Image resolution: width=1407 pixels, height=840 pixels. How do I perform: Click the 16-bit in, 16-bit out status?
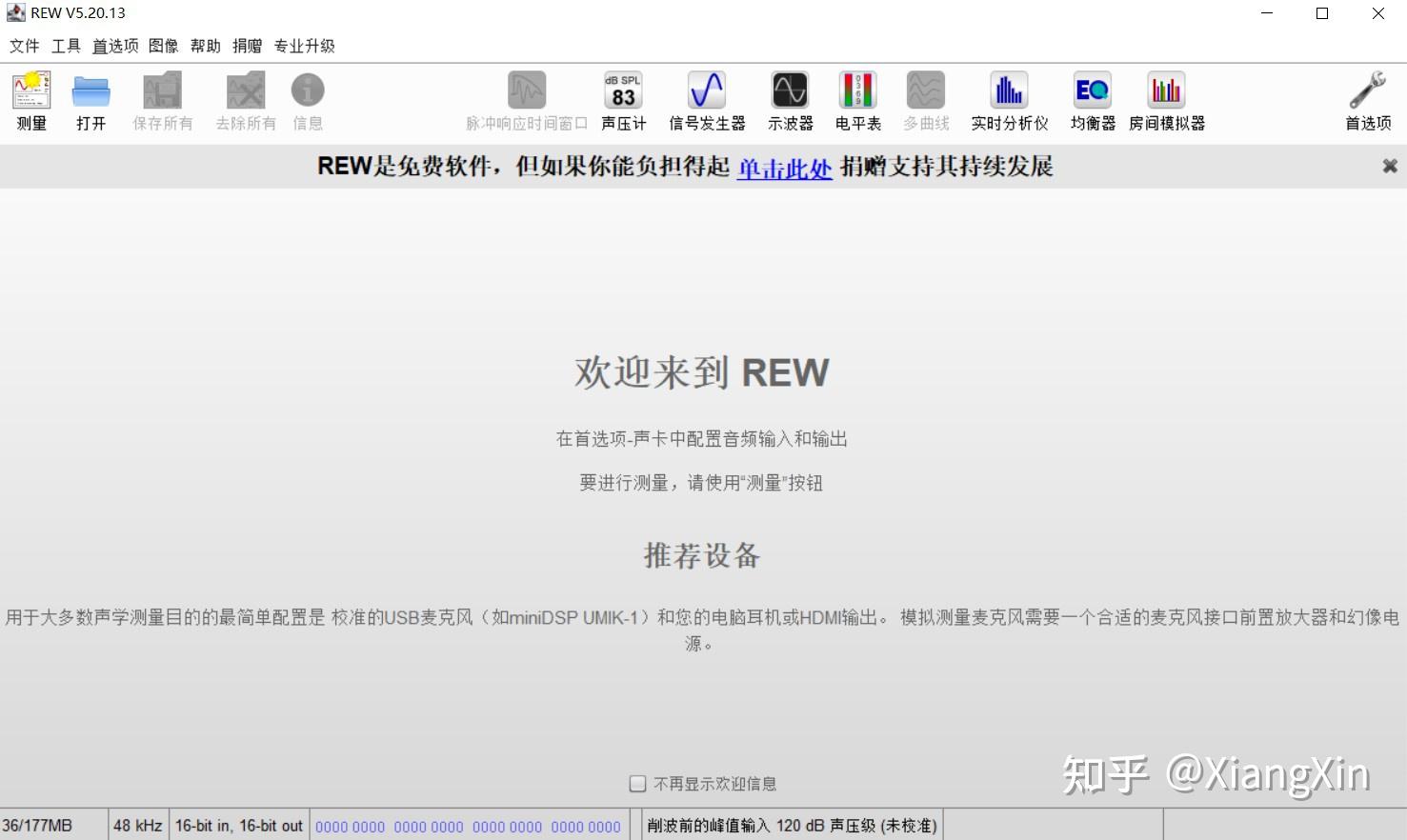[239, 826]
